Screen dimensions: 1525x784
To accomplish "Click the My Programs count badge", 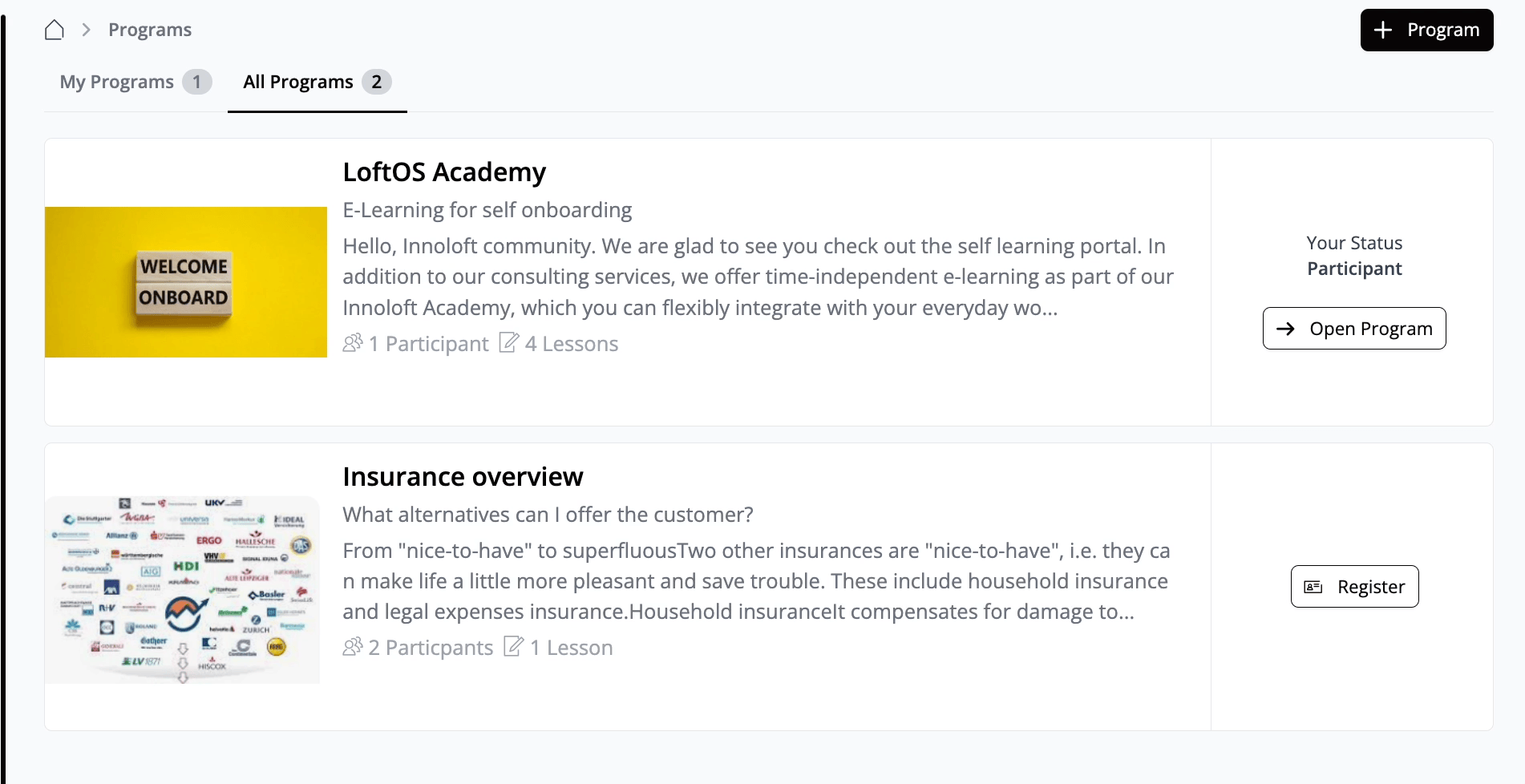I will 196,82.
